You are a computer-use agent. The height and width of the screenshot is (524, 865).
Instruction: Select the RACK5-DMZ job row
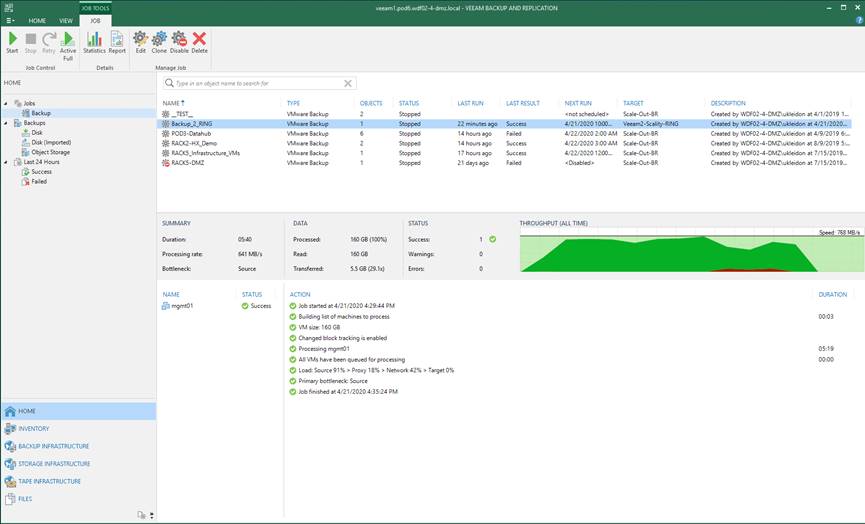point(505,163)
